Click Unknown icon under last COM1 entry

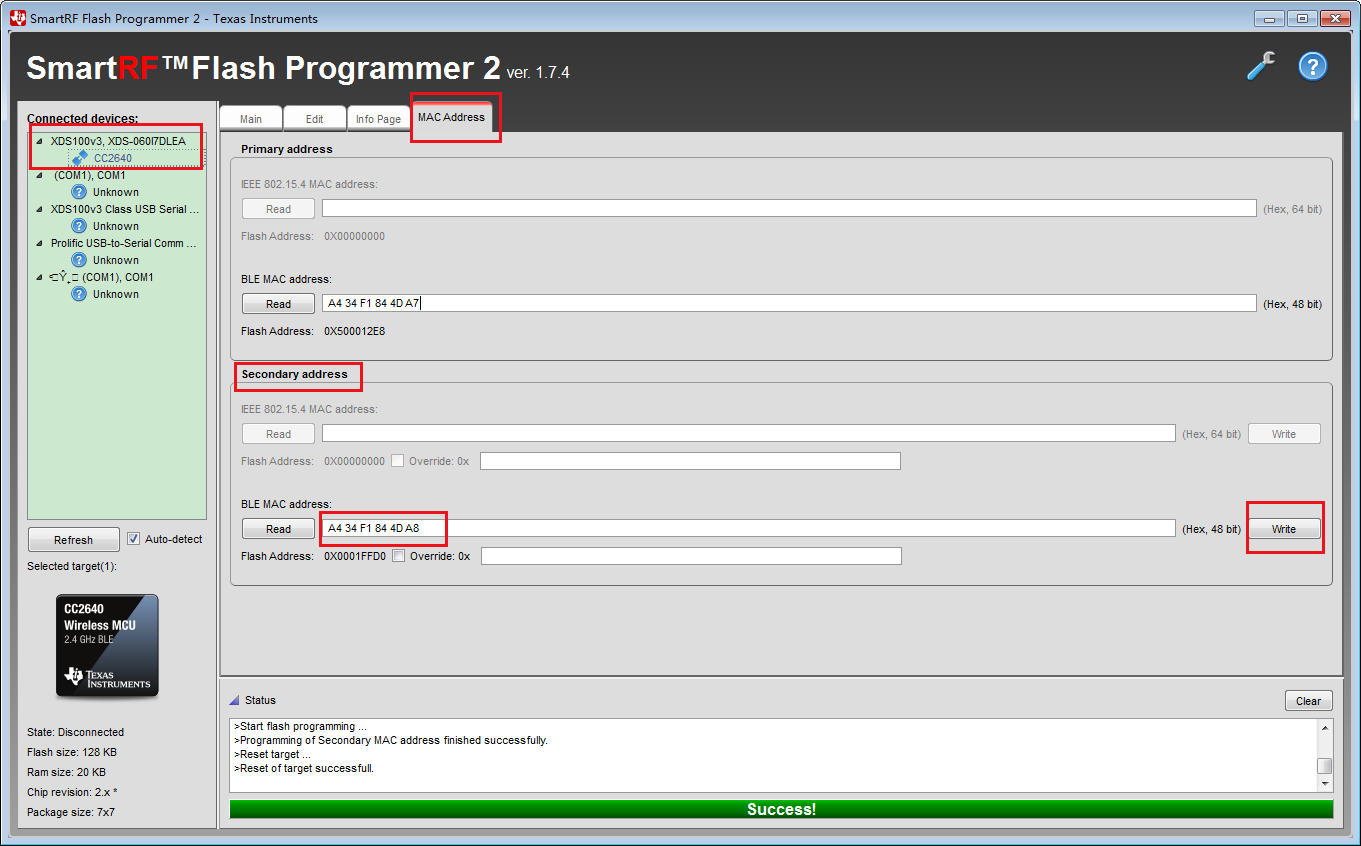coord(80,294)
